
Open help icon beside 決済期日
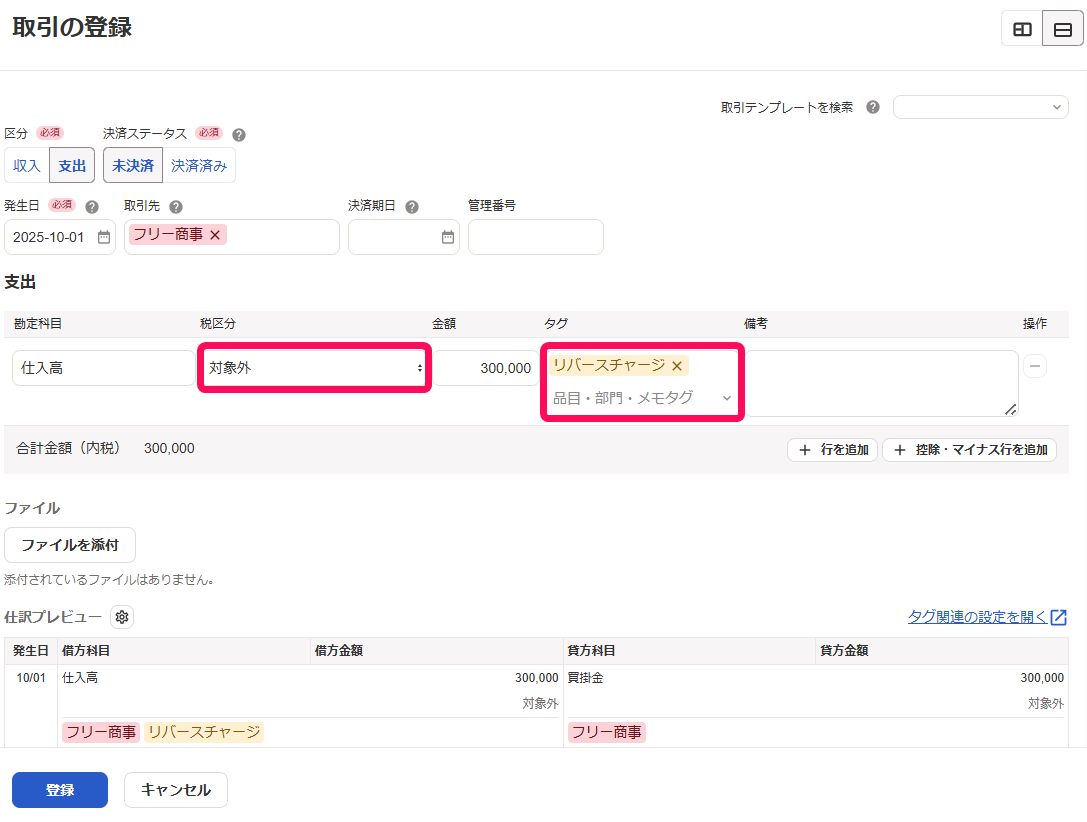point(412,207)
